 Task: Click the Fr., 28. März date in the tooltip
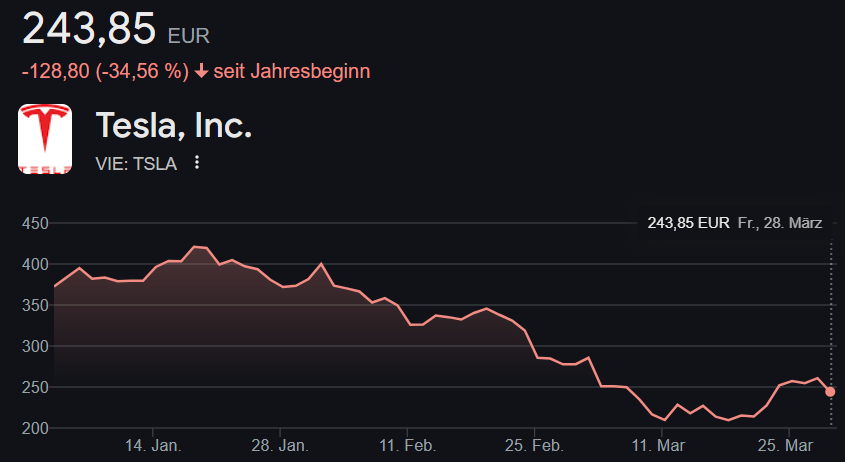[780, 223]
